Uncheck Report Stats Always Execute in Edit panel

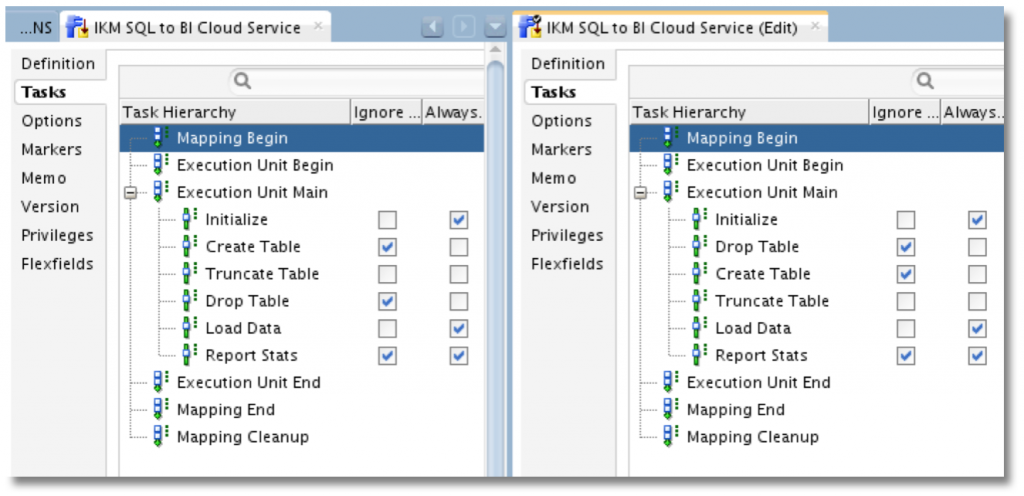977,355
